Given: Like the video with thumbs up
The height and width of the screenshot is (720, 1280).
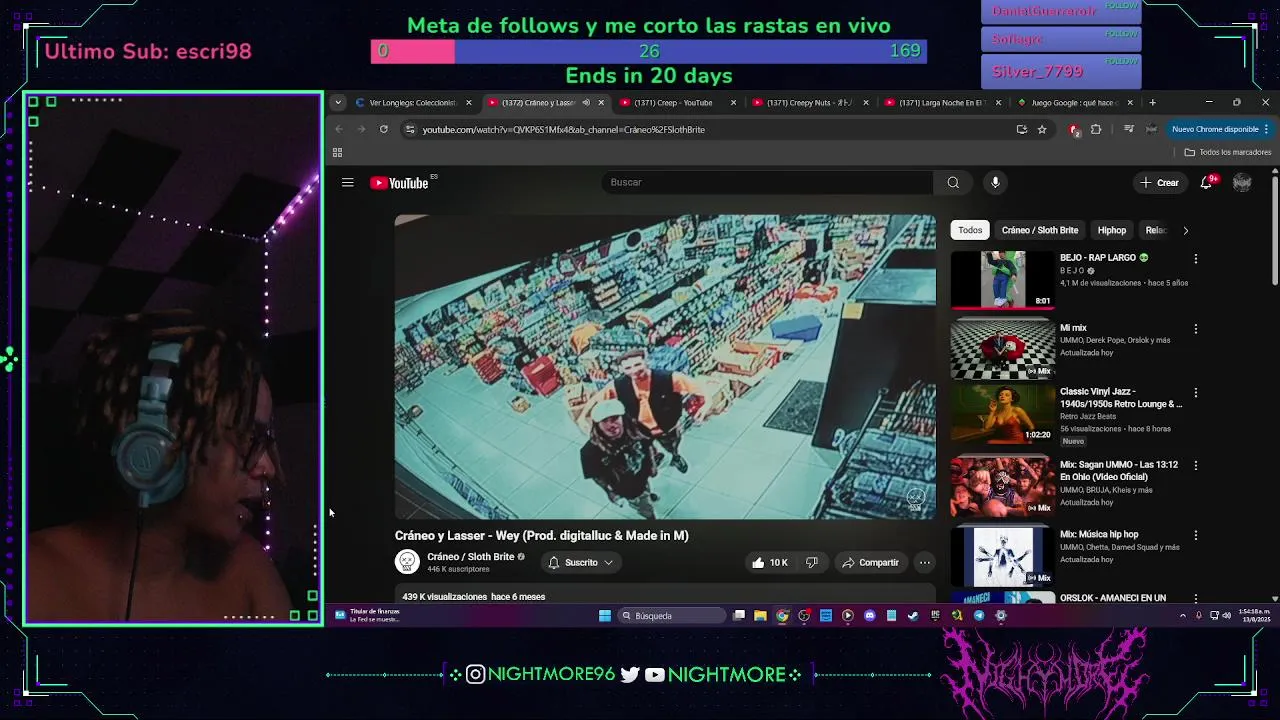Looking at the screenshot, I should point(769,562).
